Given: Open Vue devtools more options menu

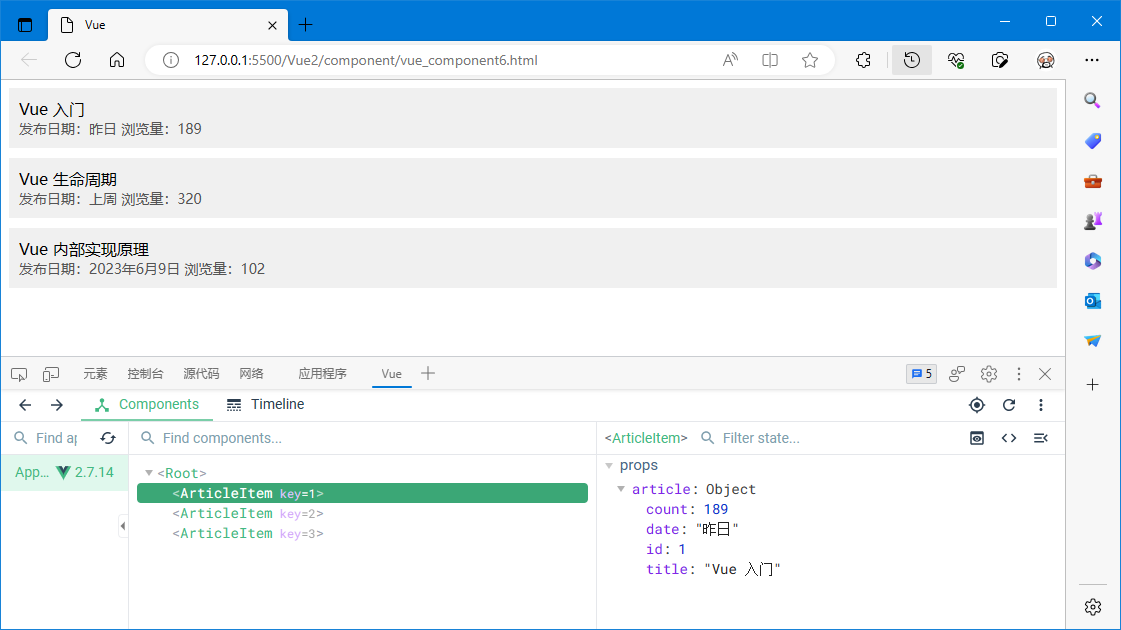Looking at the screenshot, I should click(x=1041, y=405).
